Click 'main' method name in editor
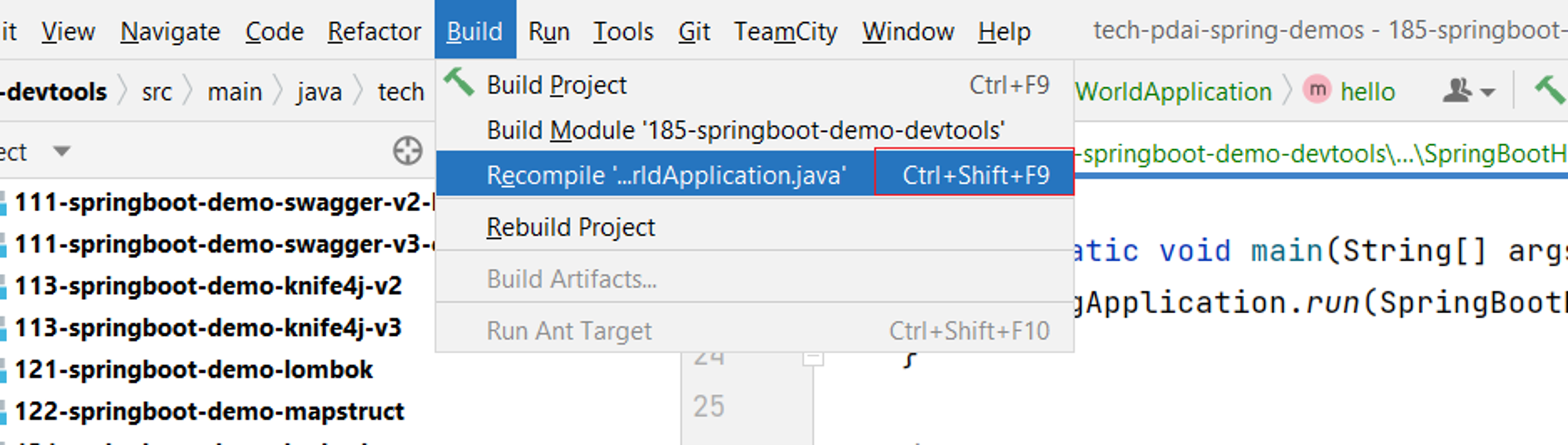 pos(1287,251)
